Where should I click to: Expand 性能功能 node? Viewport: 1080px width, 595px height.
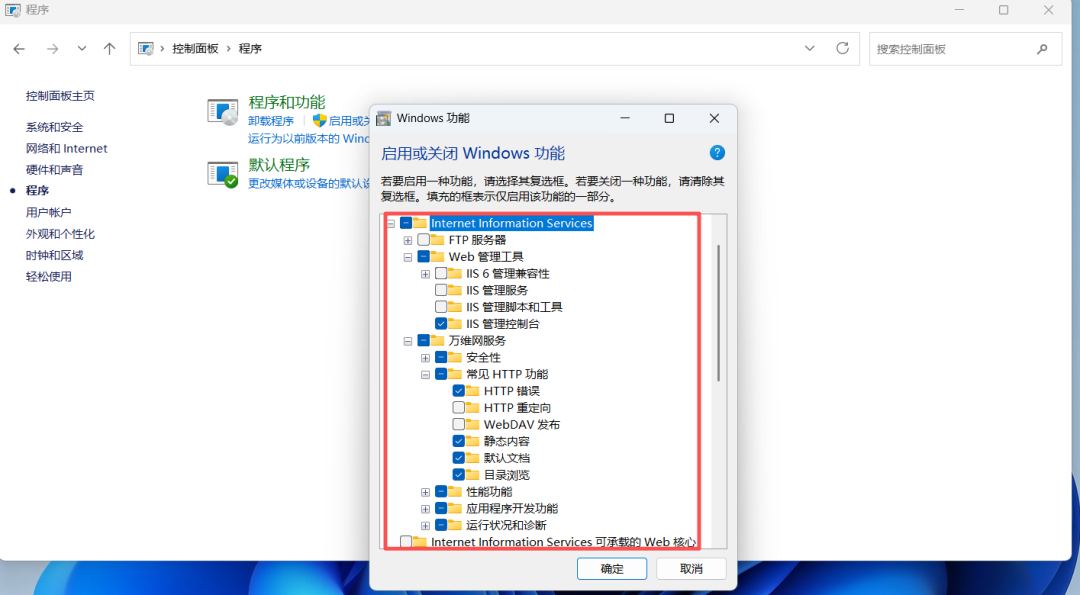[425, 492]
